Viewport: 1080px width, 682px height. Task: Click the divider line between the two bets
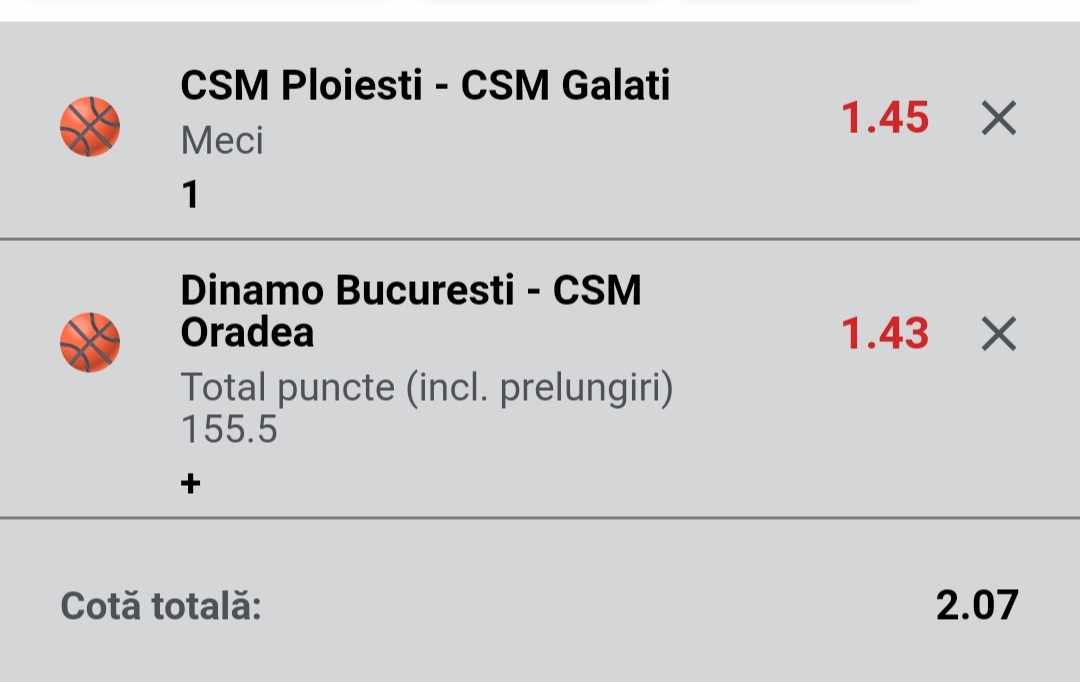540,240
